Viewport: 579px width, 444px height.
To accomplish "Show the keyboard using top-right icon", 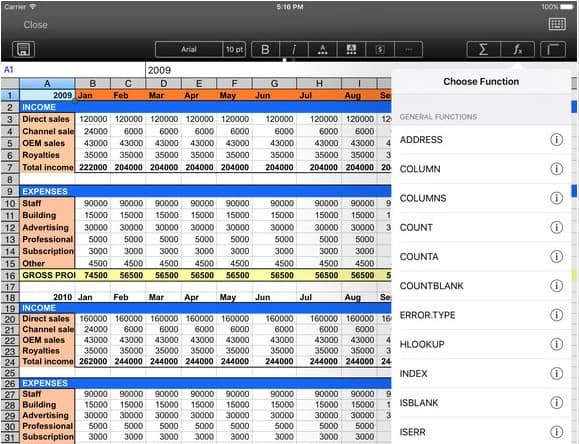I will click(x=557, y=24).
